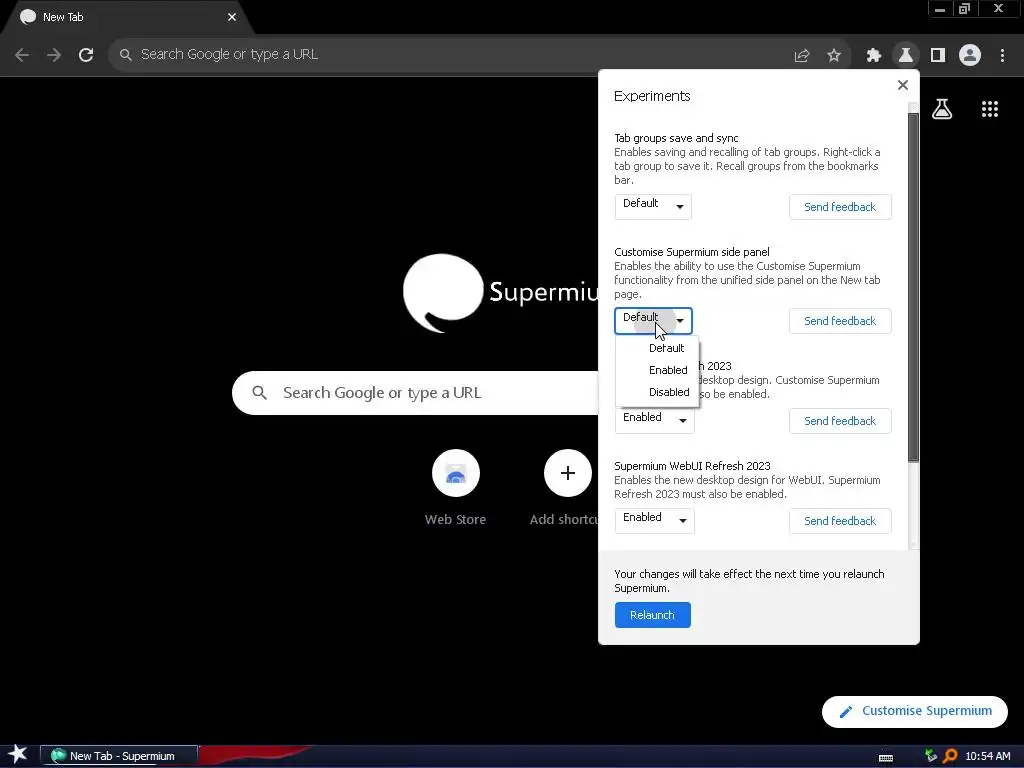Open Supermium WebUI Refresh 2023 dropdown
Screen dimensions: 1024x768
click(654, 520)
